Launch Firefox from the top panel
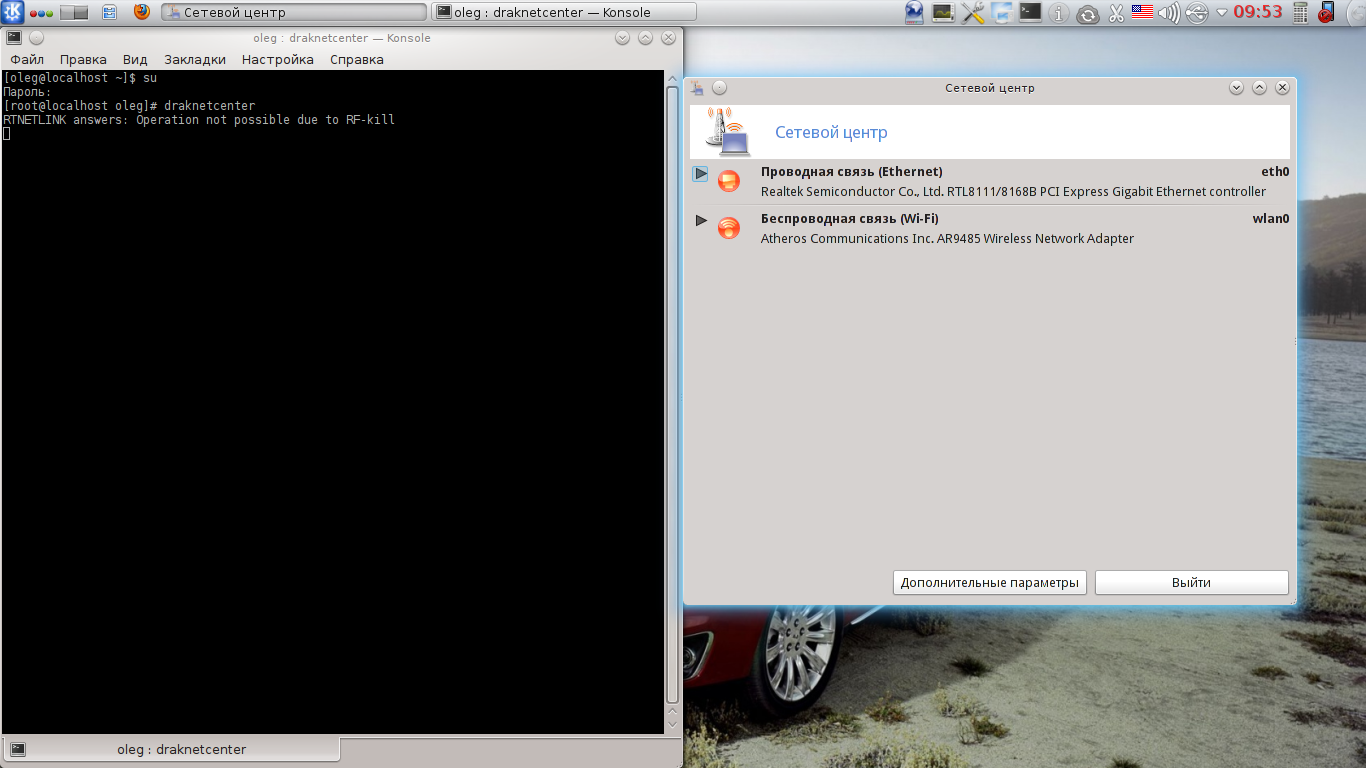Image resolution: width=1366 pixels, height=768 pixels. click(141, 13)
